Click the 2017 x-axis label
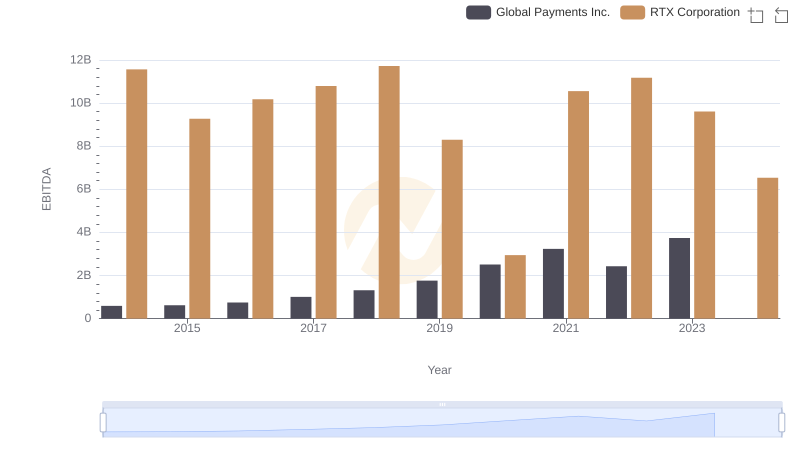Screen dimensions: 800x461 pos(313,328)
